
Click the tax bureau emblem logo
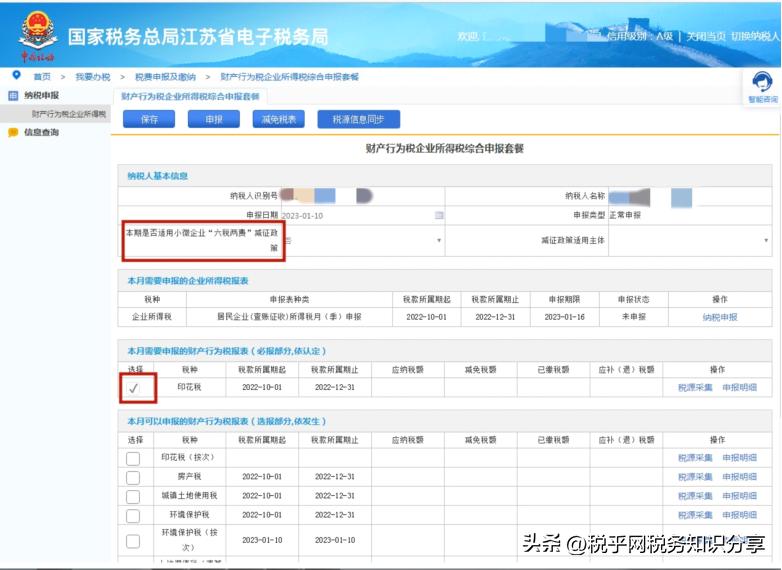[x=38, y=36]
